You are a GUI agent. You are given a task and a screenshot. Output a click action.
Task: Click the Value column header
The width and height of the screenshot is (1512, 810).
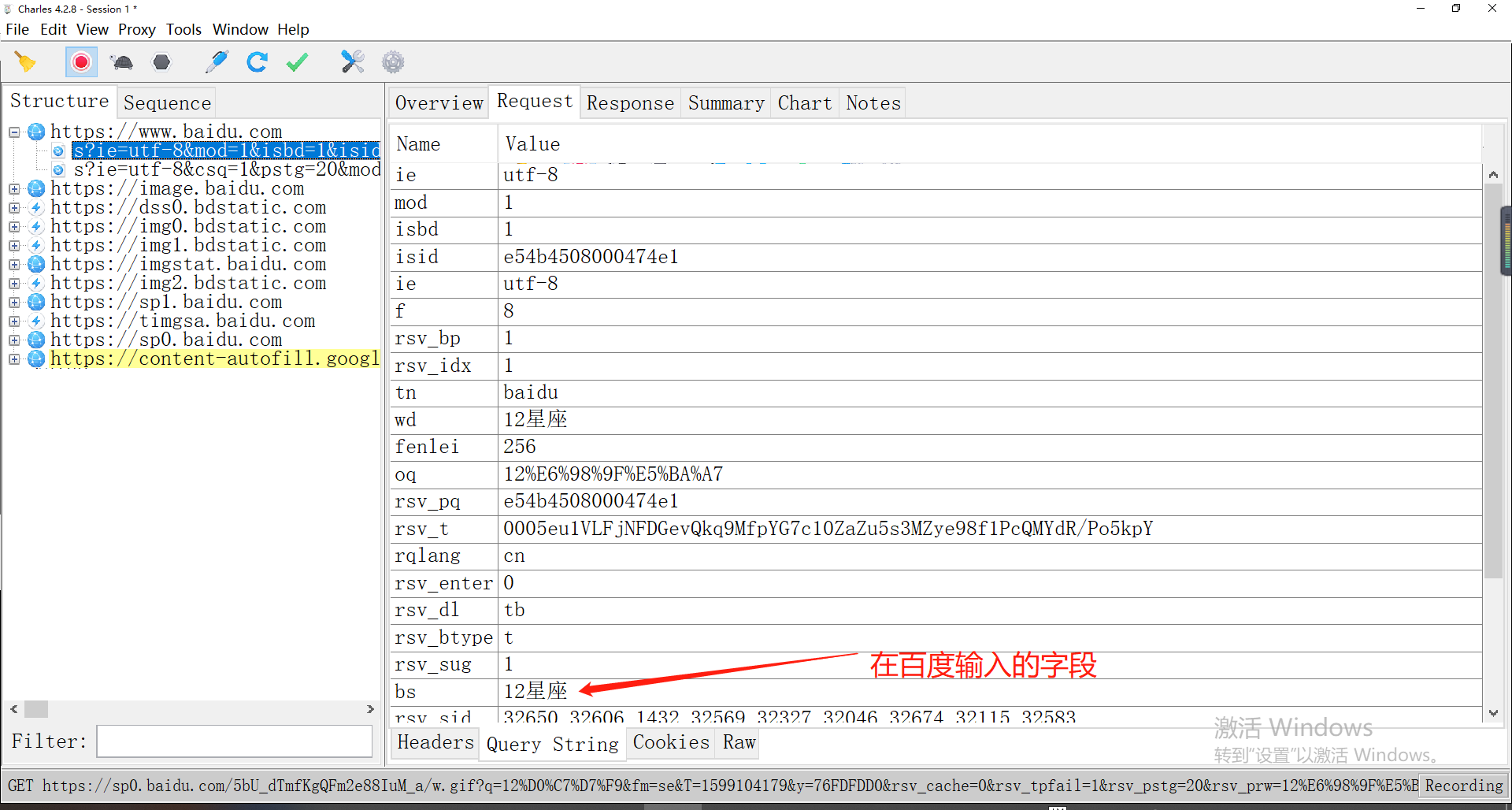point(990,144)
